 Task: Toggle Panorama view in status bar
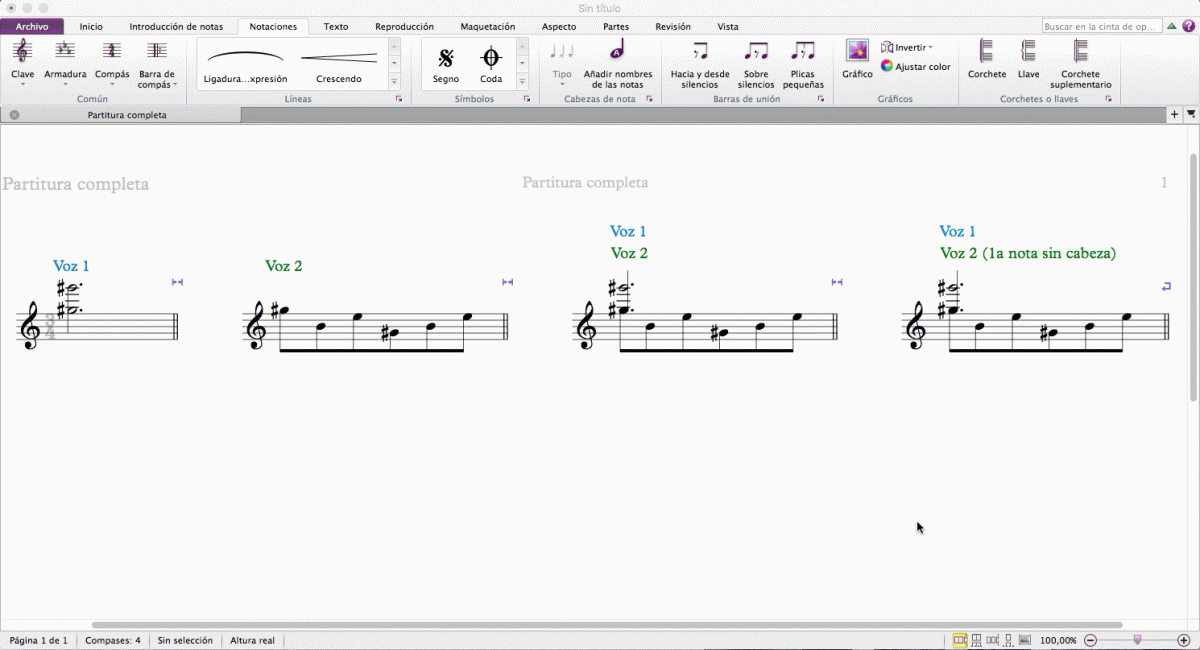[1024, 640]
